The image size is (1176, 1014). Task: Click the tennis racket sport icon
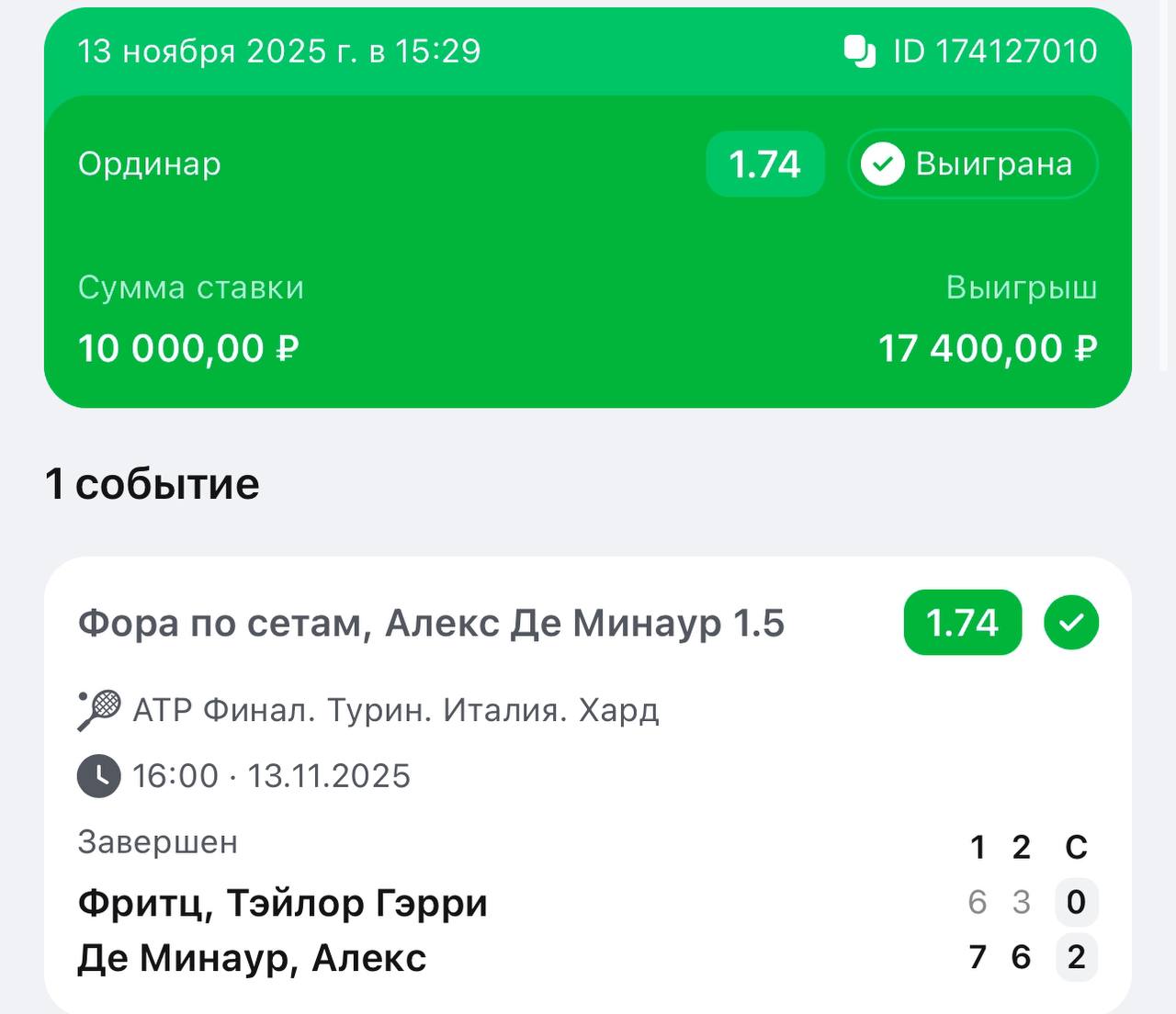click(x=99, y=710)
